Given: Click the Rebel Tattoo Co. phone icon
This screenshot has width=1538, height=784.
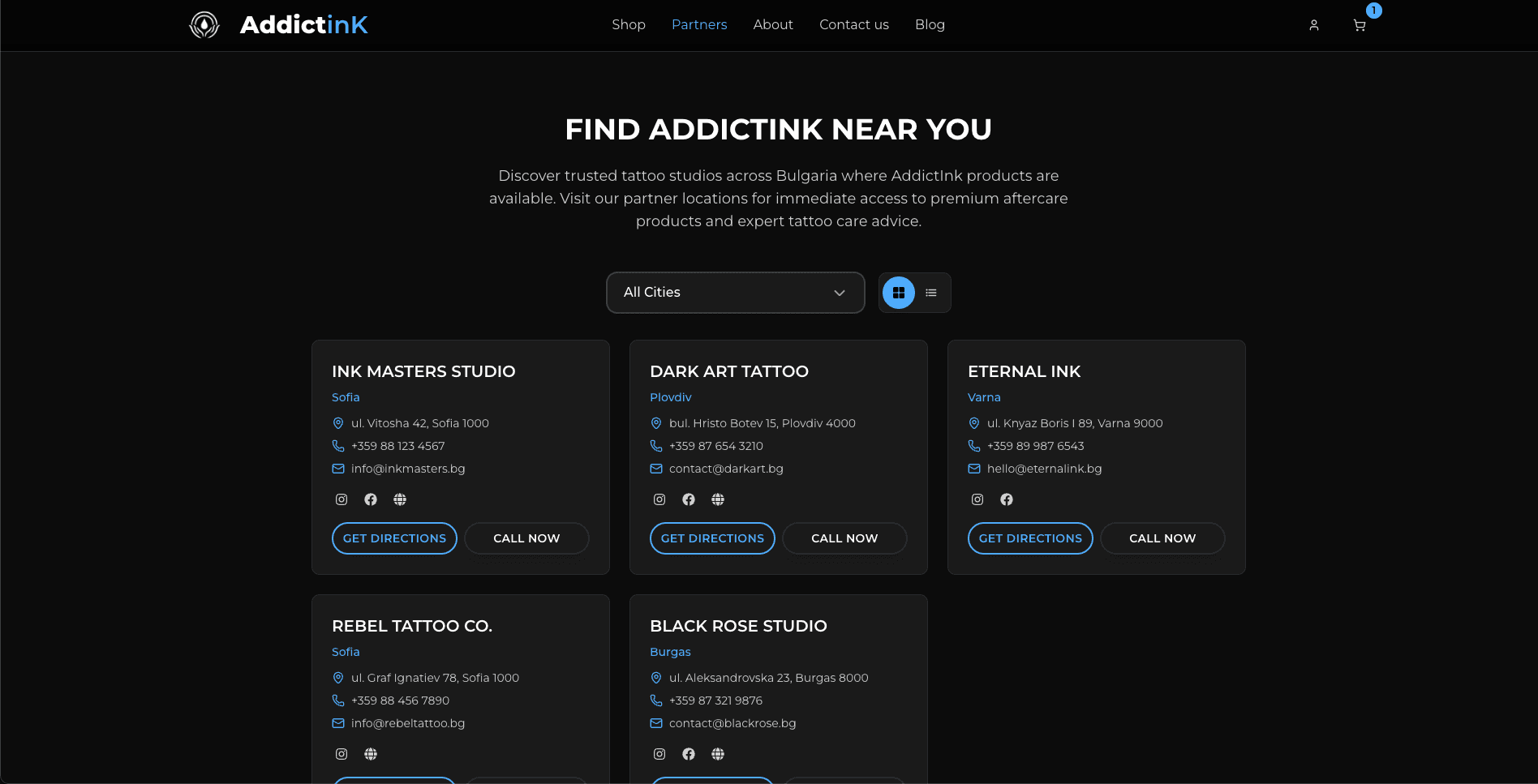Looking at the screenshot, I should (x=338, y=700).
